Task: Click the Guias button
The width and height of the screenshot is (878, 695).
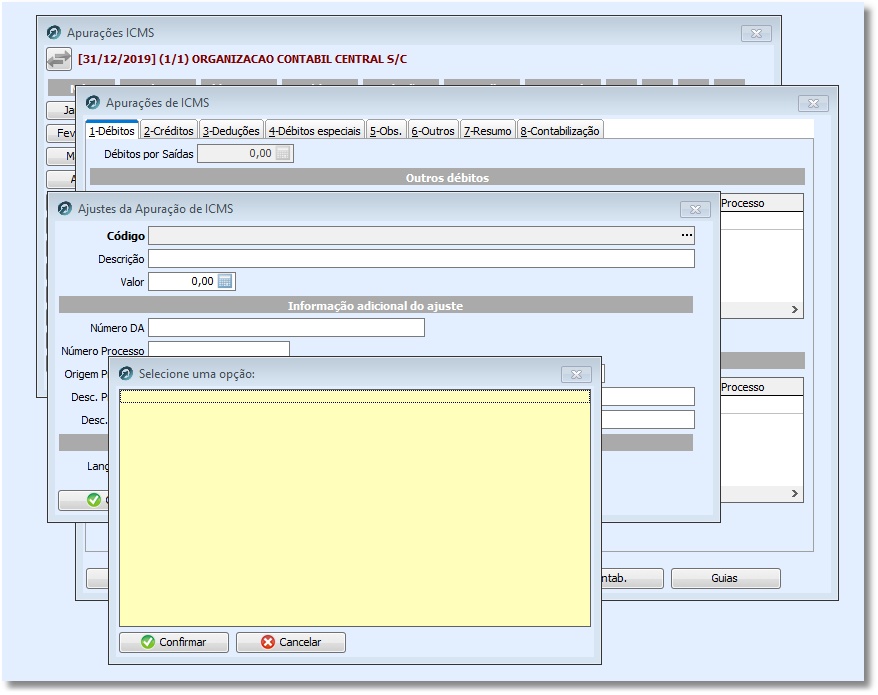Action: coord(726,578)
